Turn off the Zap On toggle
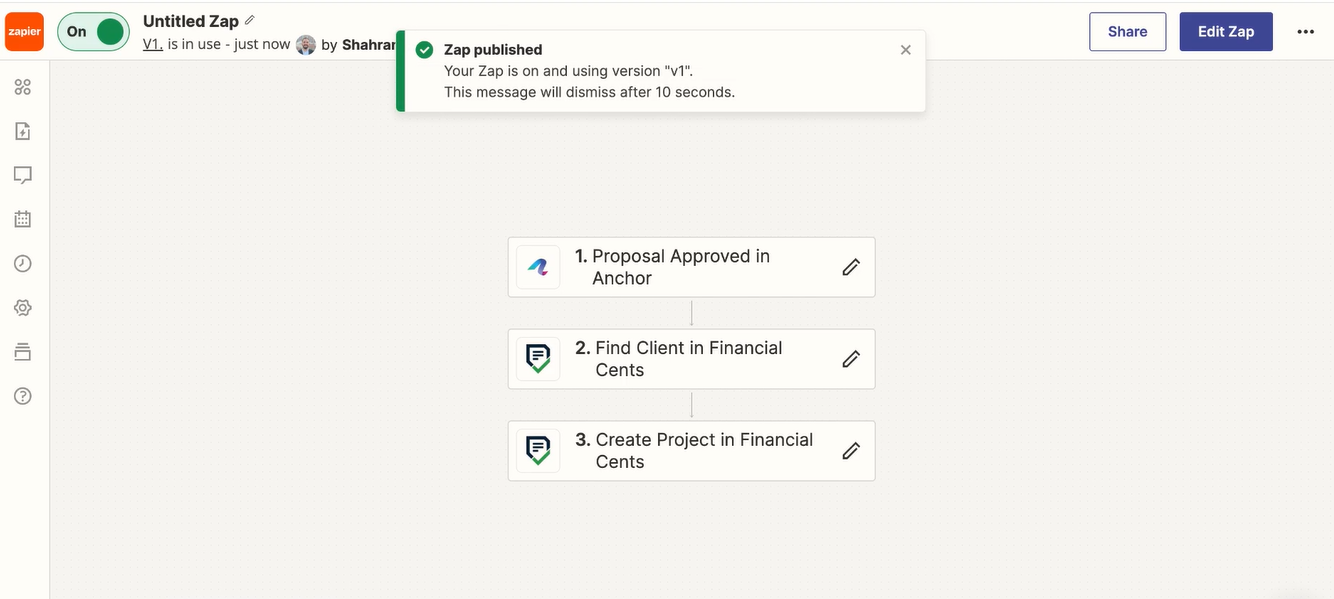This screenshot has height=599, width=1334. (94, 31)
